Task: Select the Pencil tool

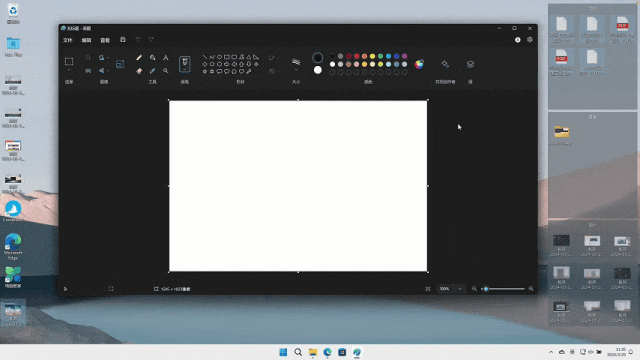Action: point(139,58)
